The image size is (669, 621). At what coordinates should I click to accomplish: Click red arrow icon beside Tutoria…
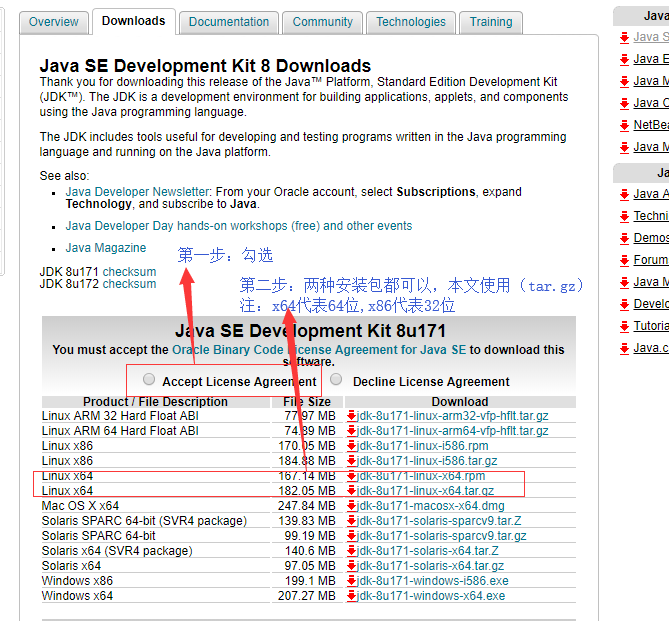(x=625, y=327)
